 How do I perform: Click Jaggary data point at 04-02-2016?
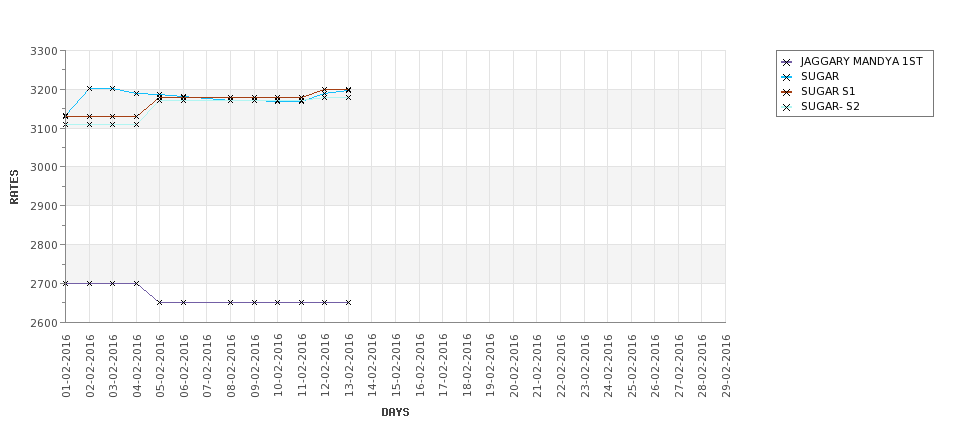[137, 284]
